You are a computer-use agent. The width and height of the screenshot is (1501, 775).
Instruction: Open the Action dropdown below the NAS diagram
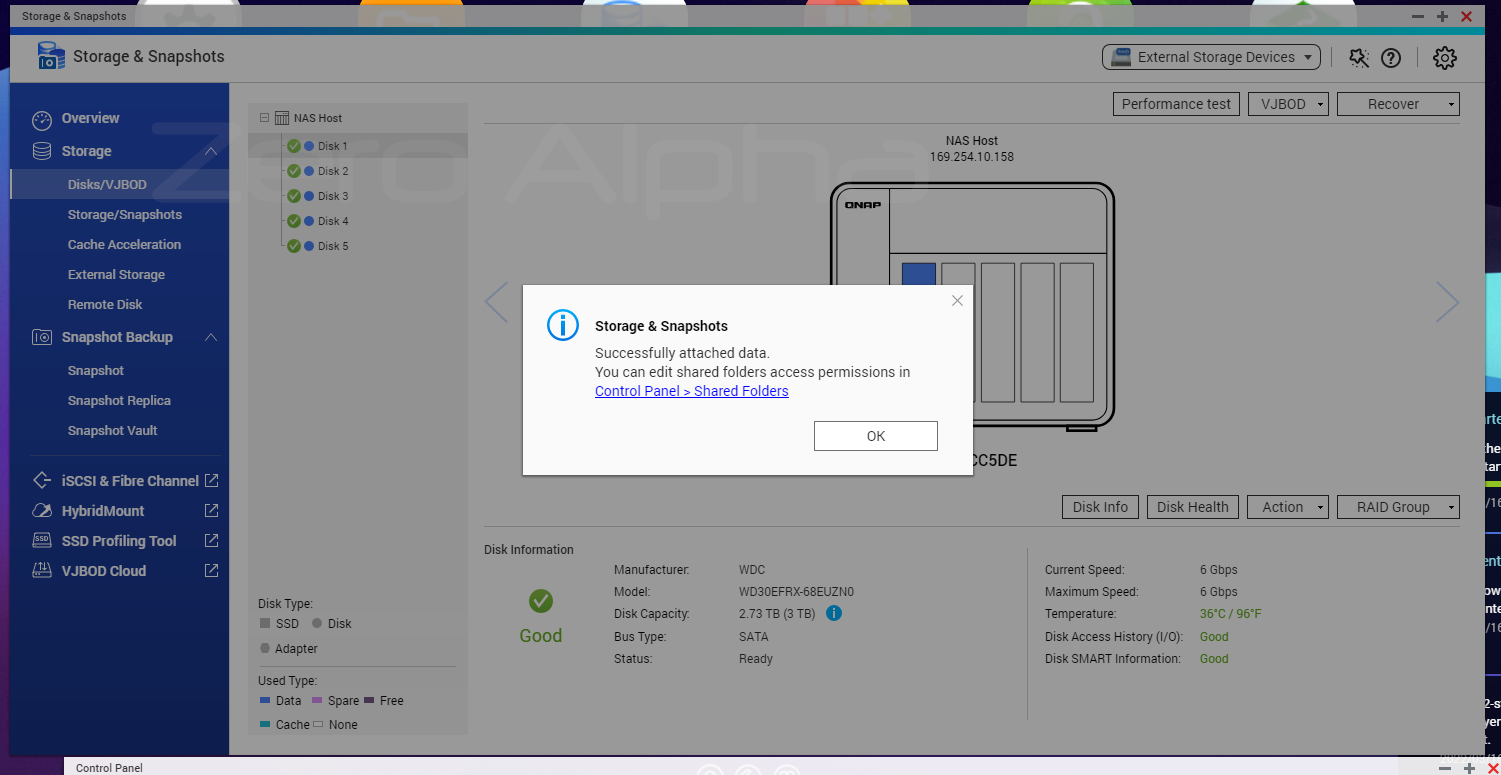pyautogui.click(x=1287, y=507)
